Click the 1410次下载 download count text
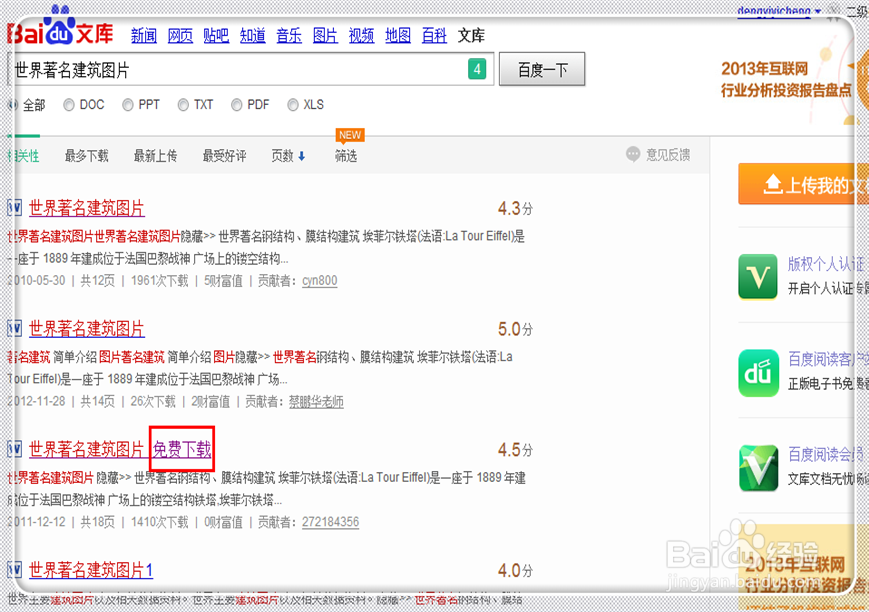Image resolution: width=869 pixels, height=612 pixels. [x=160, y=522]
